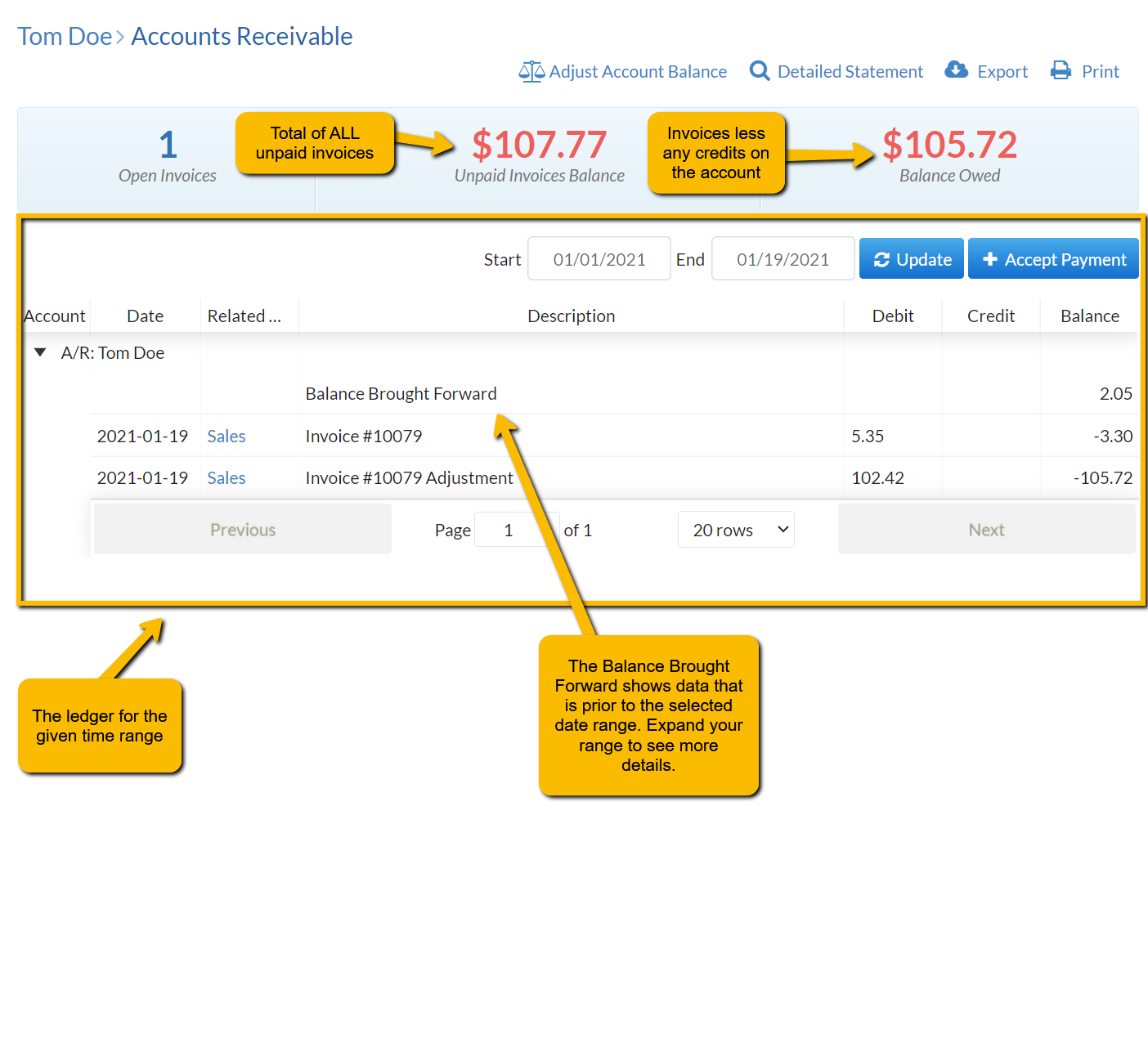Open the Tom Doe breadcrumb link
Image resolution: width=1148 pixels, height=1039 pixels.
click(65, 37)
